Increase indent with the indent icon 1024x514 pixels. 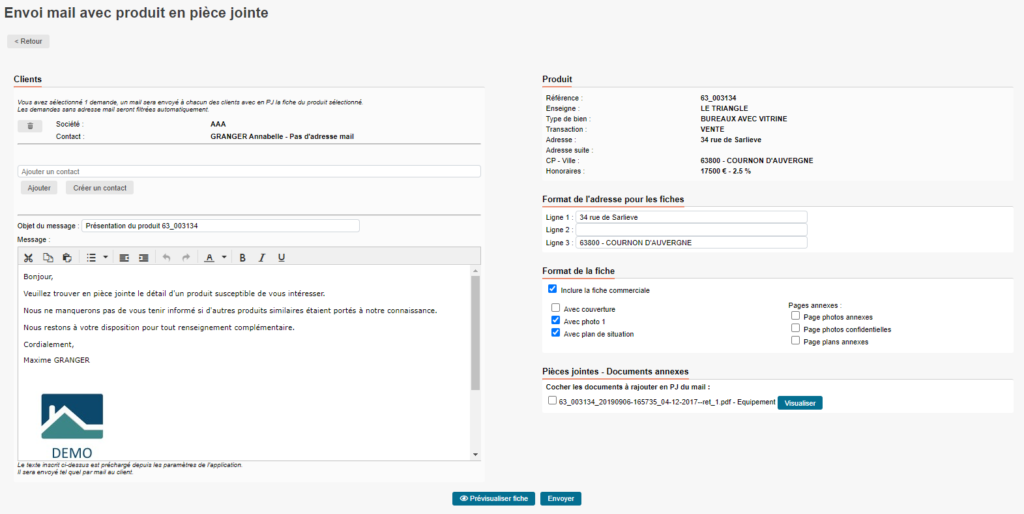(x=143, y=257)
